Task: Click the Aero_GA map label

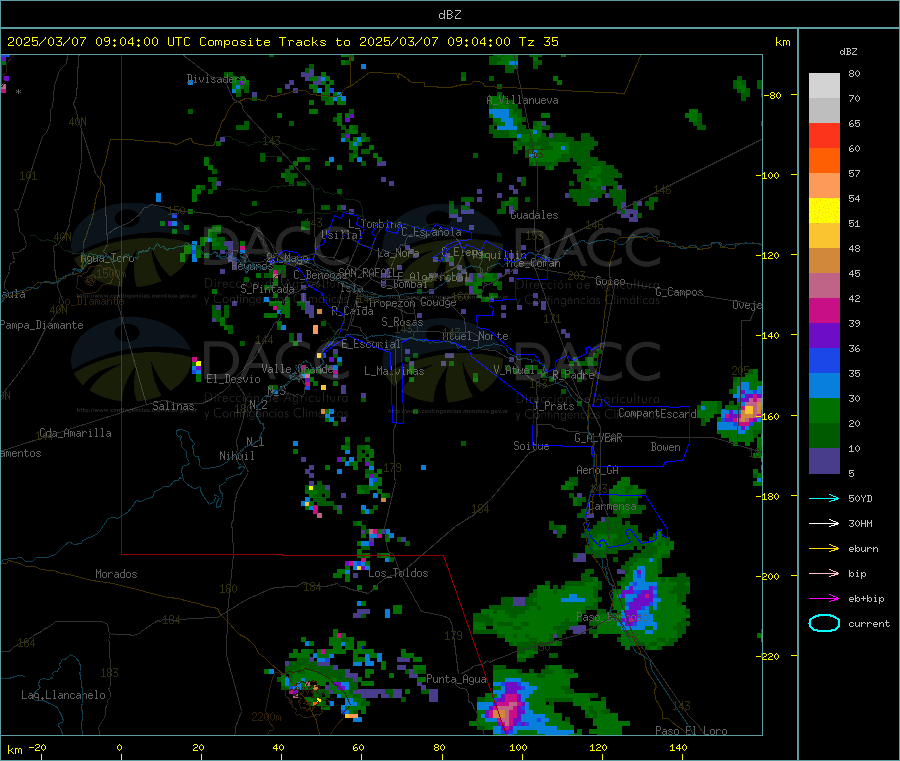Action: (598, 470)
